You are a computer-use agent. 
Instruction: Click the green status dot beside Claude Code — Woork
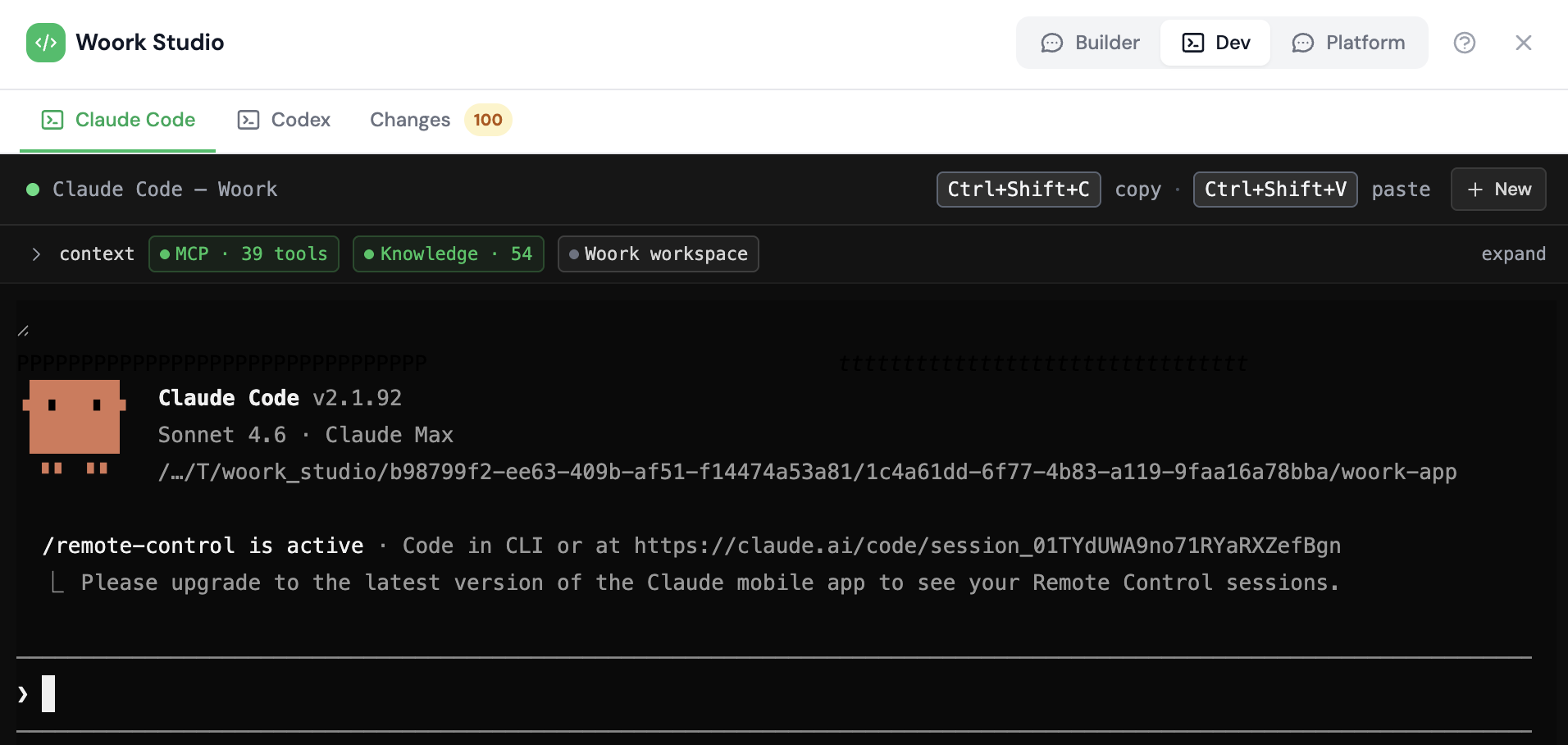(33, 190)
